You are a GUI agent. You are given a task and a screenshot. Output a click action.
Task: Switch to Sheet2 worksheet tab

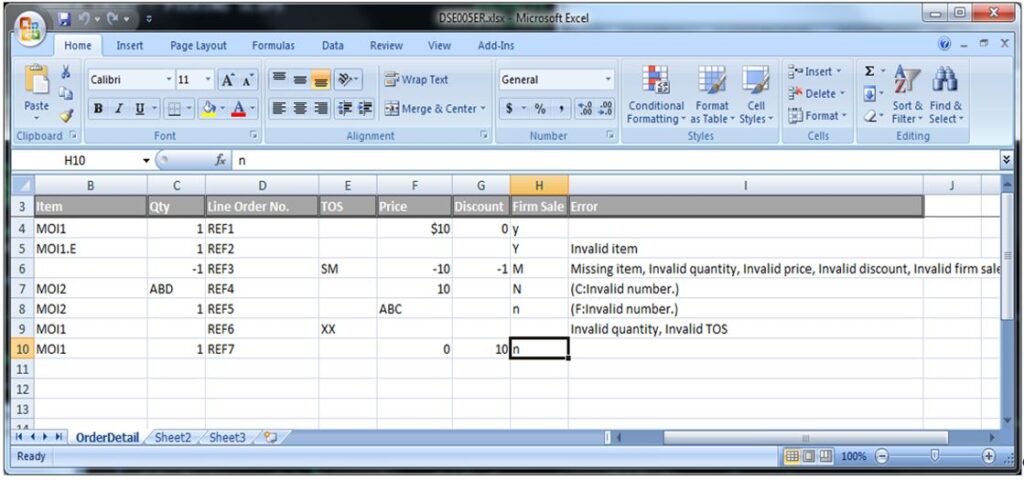173,438
